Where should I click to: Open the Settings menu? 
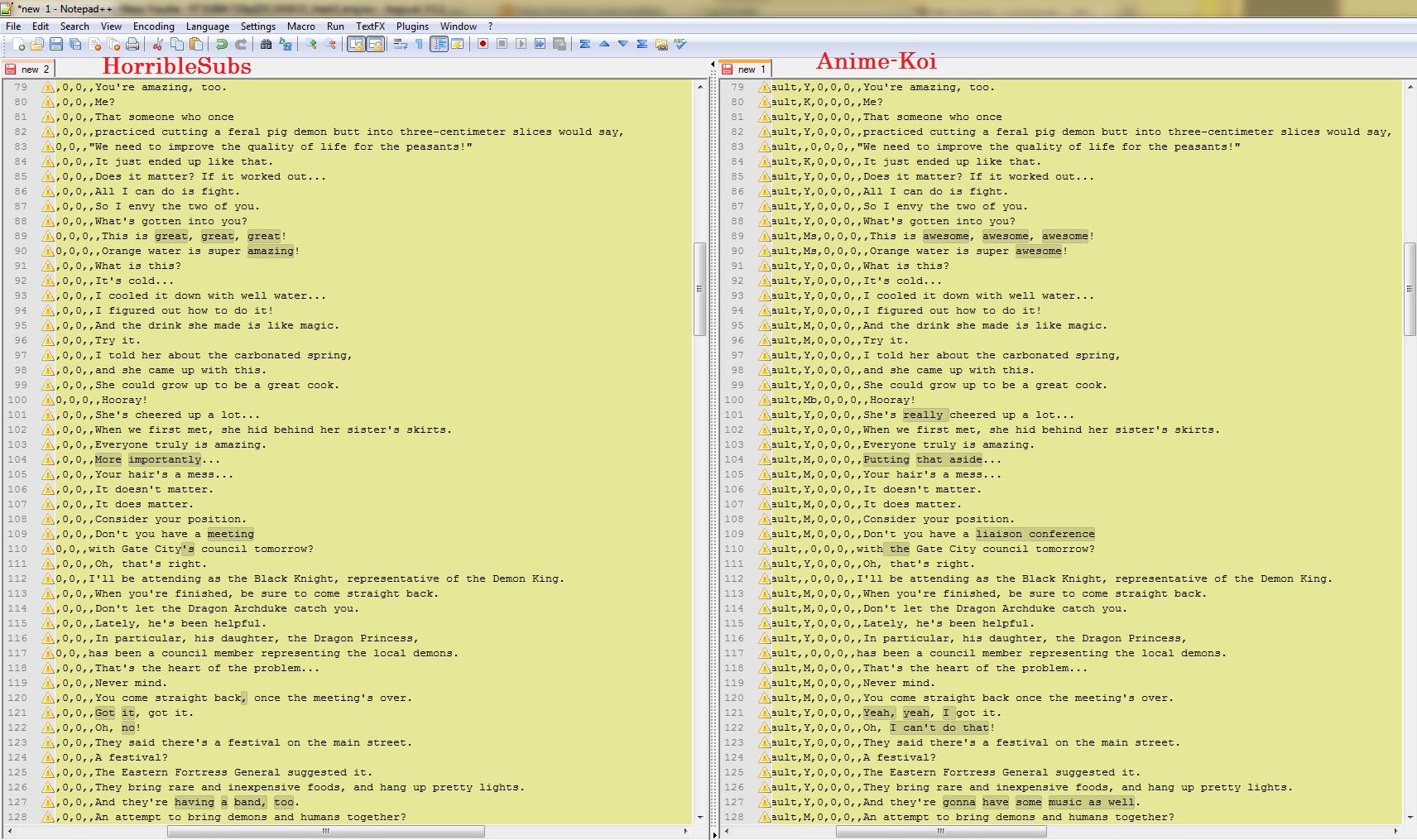pos(258,26)
